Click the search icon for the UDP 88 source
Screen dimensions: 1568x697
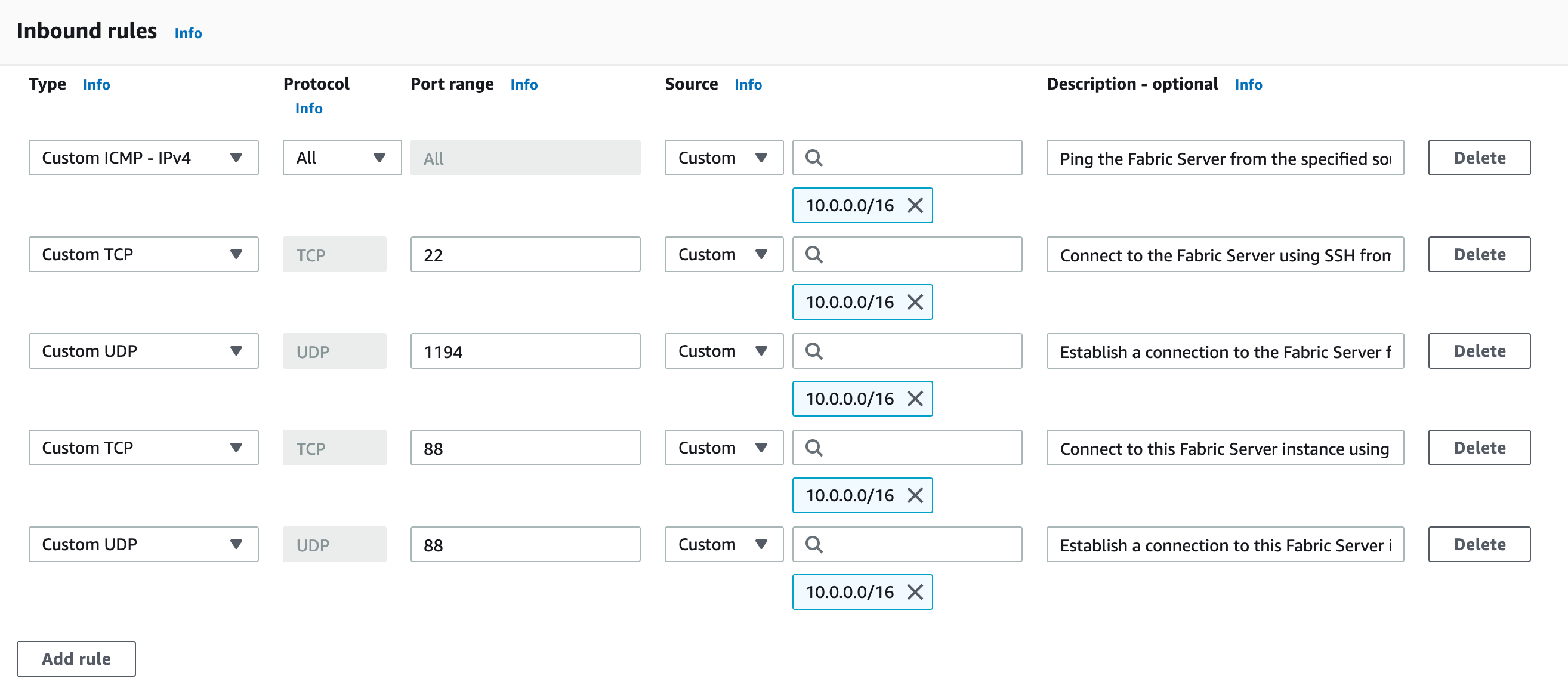tap(814, 544)
